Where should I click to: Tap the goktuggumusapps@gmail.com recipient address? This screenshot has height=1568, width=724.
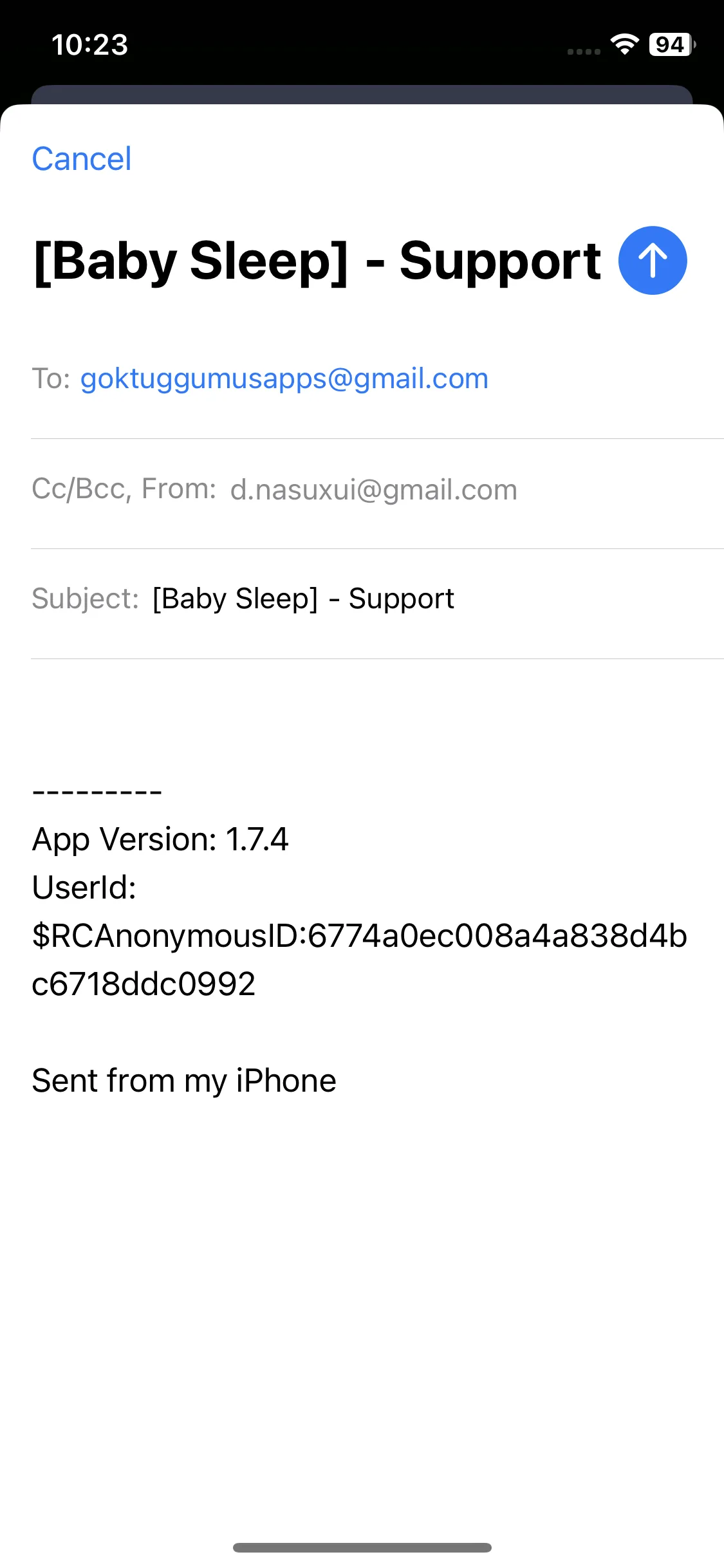pyautogui.click(x=284, y=378)
